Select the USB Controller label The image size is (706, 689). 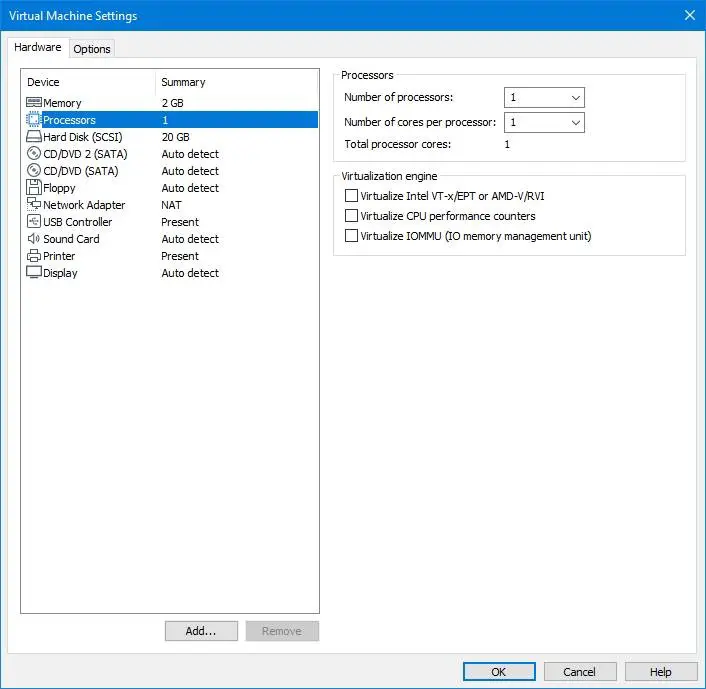(77, 222)
